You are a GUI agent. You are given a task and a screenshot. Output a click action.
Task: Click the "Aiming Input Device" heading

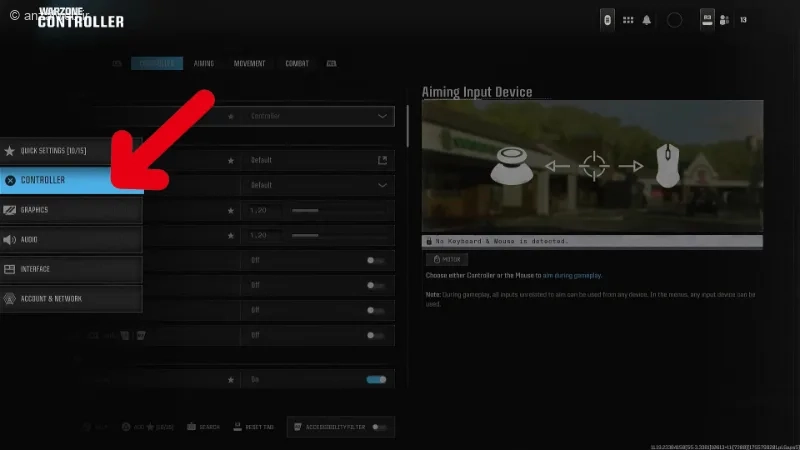(x=477, y=92)
